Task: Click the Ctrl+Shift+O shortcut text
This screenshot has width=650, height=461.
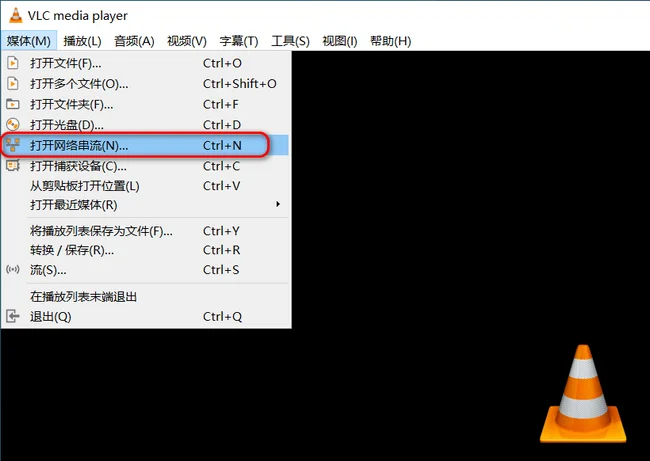Action: pos(240,83)
